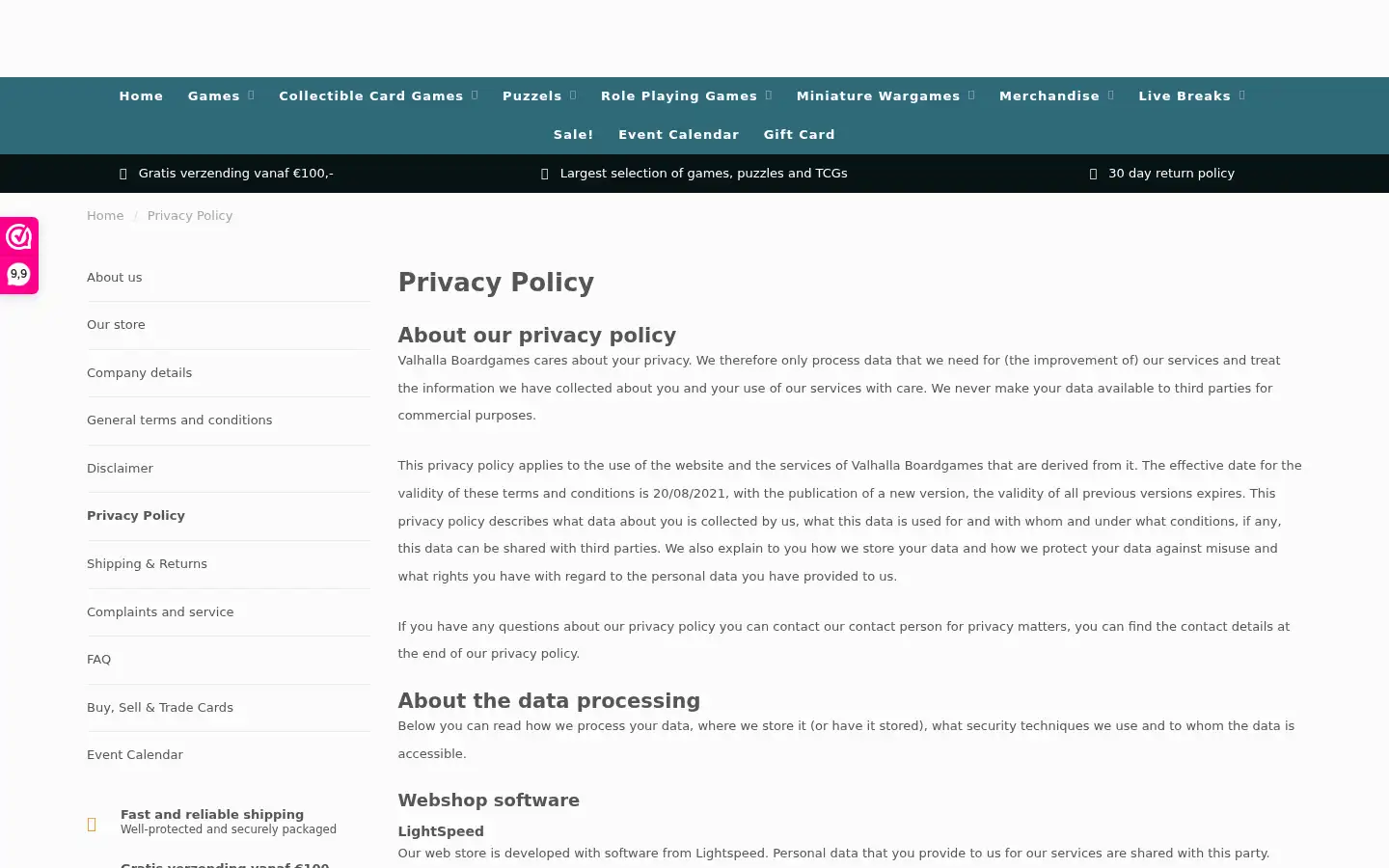Expand the Collectible Card Games dropdown arrow
The image size is (1389, 868).
[x=475, y=95]
